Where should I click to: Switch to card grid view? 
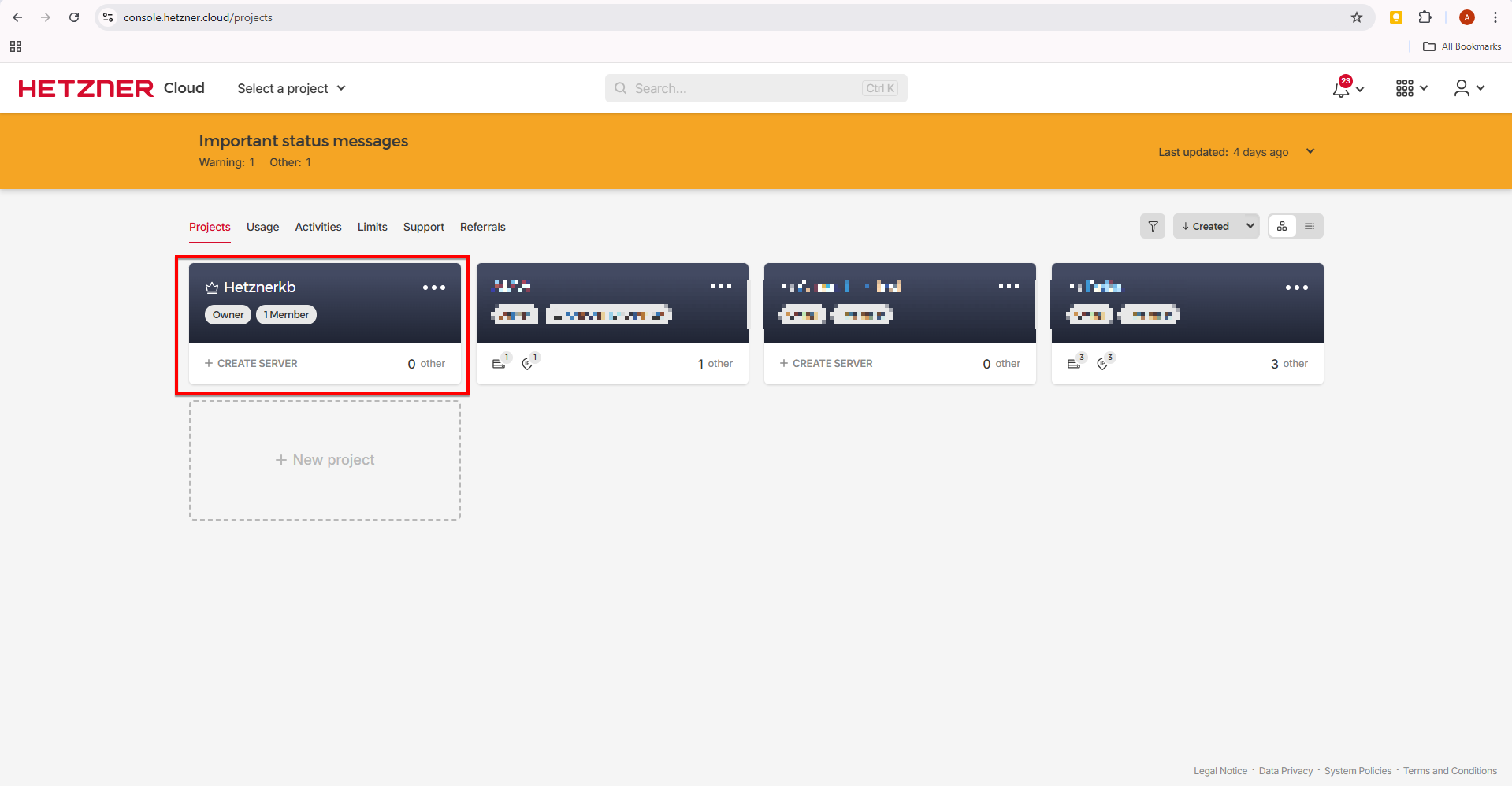coord(1282,226)
